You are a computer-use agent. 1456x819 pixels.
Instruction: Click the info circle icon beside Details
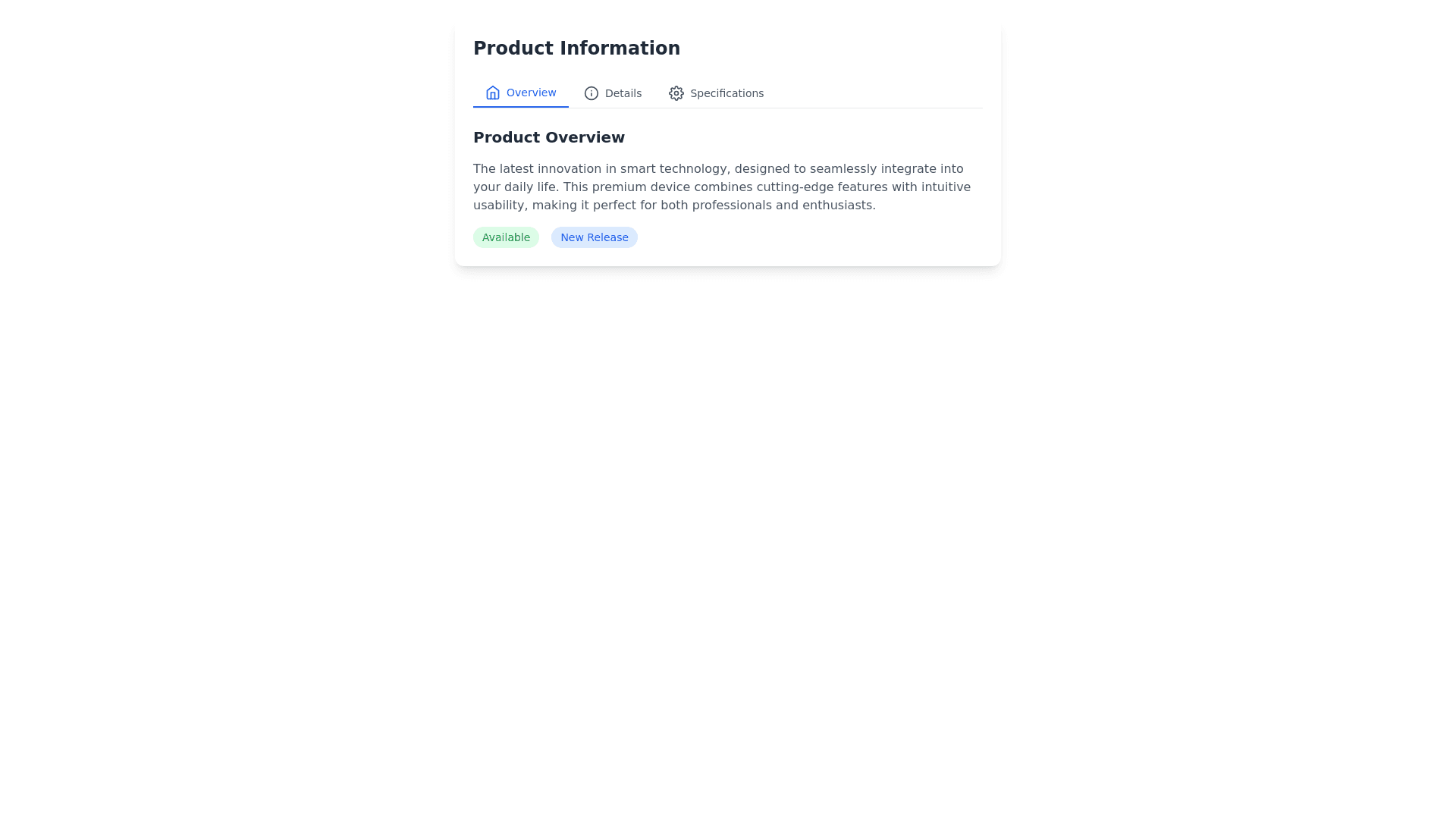[591, 93]
